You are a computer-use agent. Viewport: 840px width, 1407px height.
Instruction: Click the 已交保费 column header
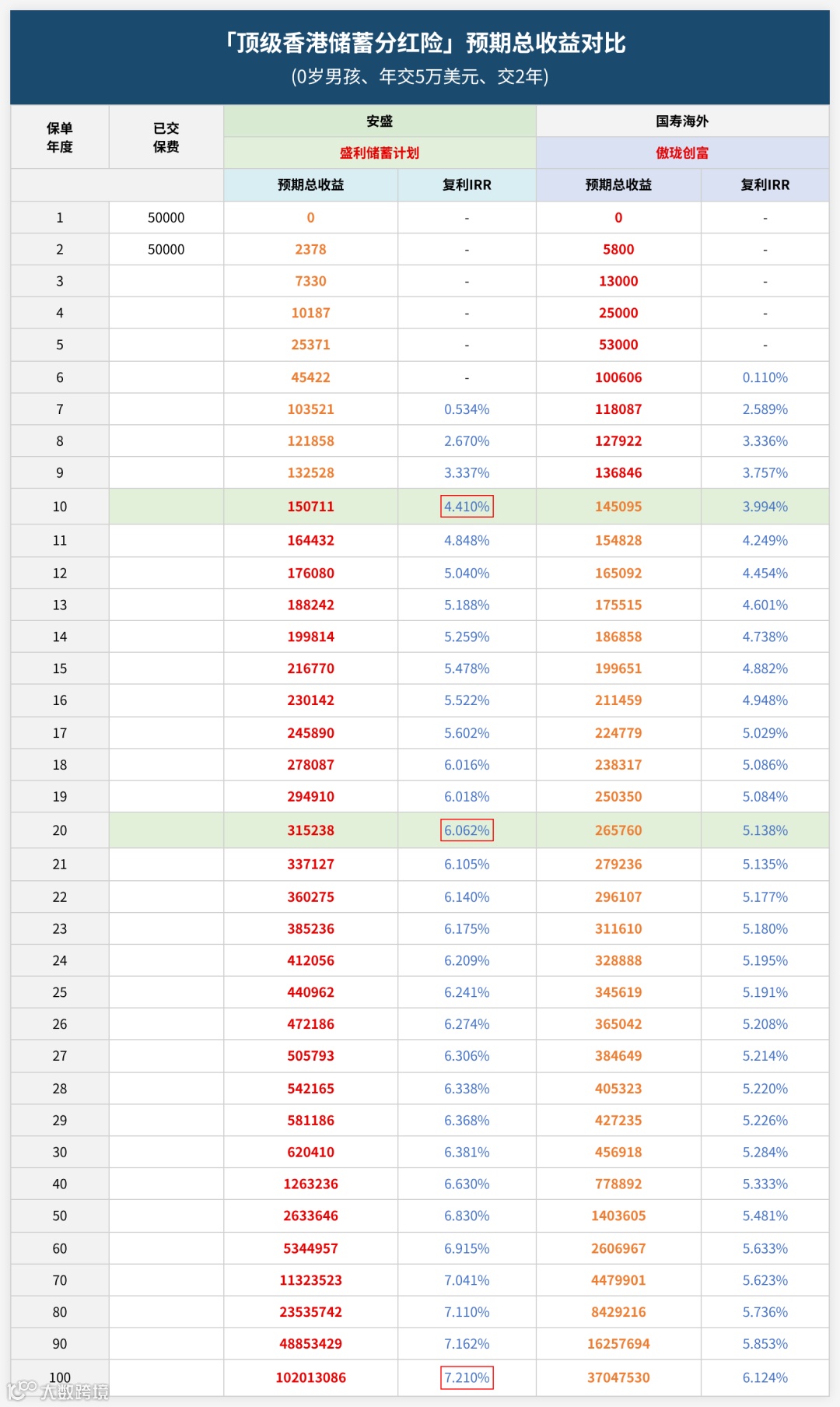coord(166,138)
